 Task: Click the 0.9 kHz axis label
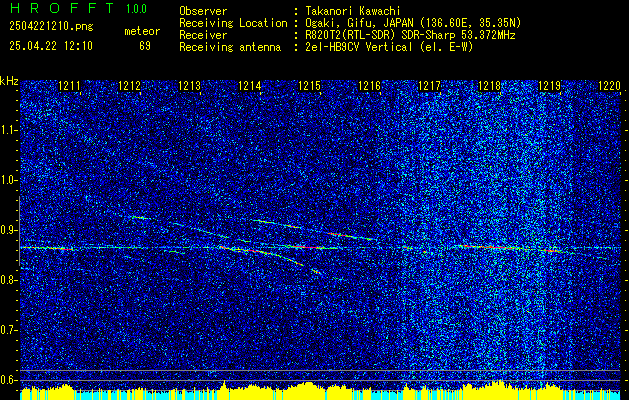9,231
